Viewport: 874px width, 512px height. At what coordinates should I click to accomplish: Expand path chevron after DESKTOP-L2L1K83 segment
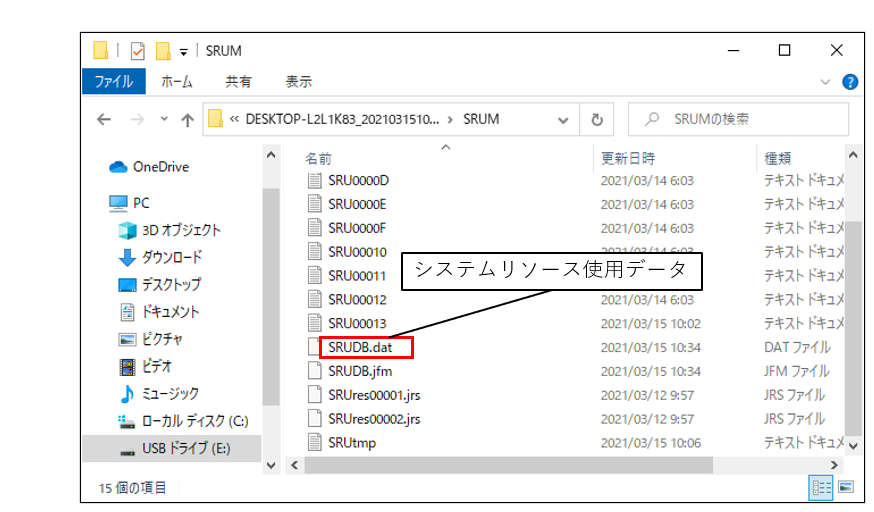450,120
